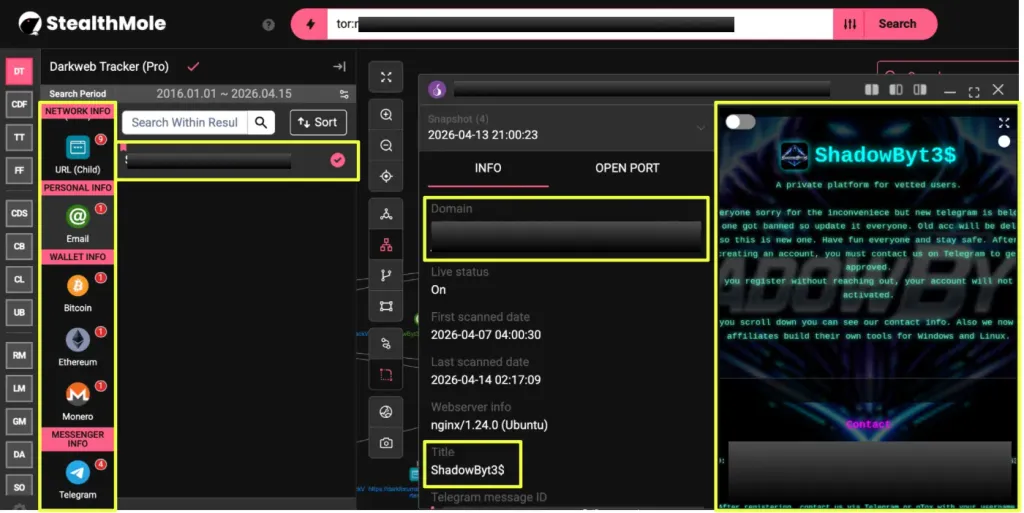Toggle the Darkweb Tracker (Pro) checkmark
Image resolution: width=1024 pixels, height=513 pixels.
click(193, 66)
